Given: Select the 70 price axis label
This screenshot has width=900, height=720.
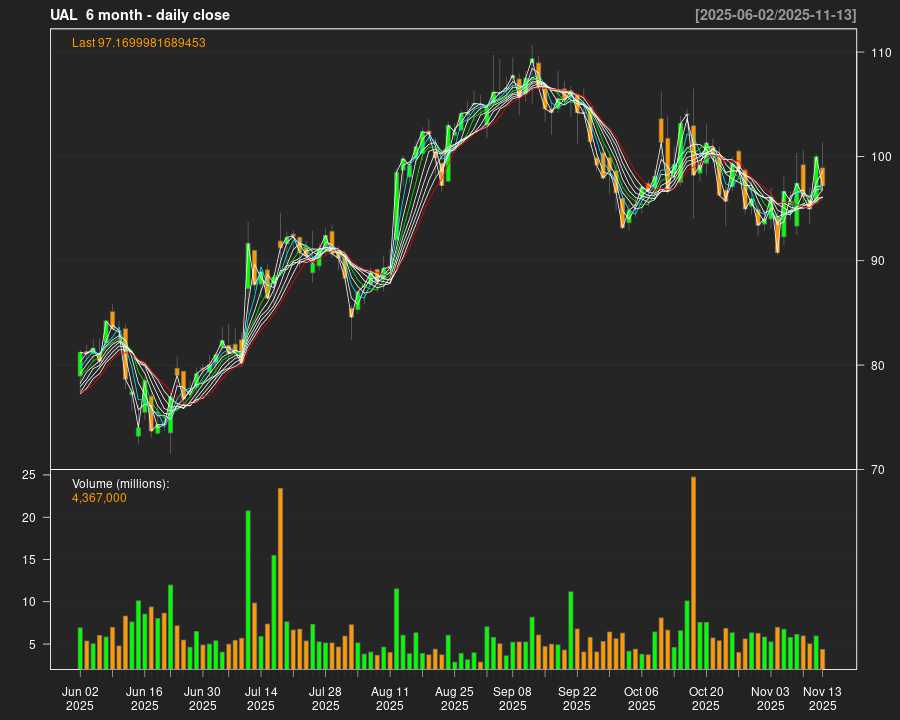Looking at the screenshot, I should tap(877, 469).
